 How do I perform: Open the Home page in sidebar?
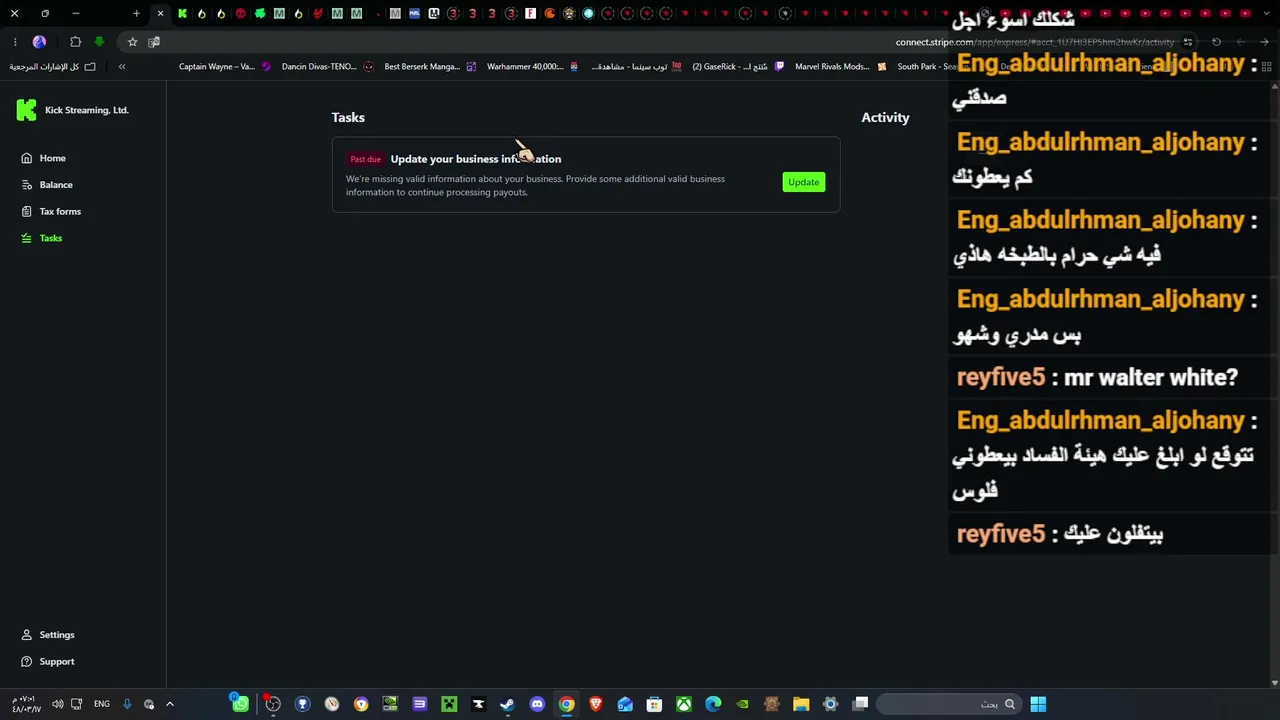43,158
